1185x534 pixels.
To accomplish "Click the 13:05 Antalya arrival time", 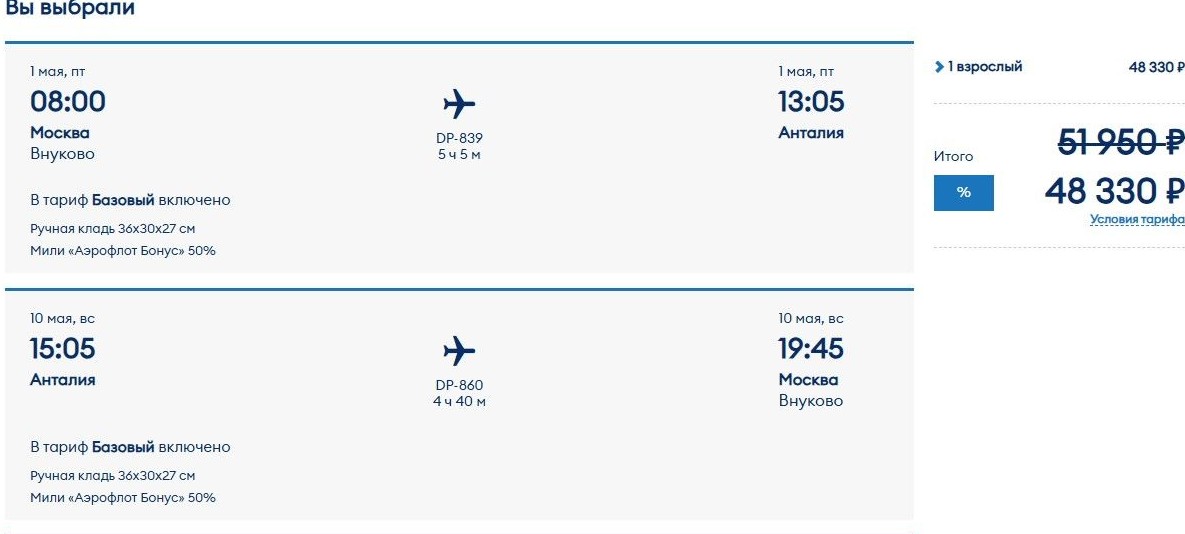I will tap(811, 102).
